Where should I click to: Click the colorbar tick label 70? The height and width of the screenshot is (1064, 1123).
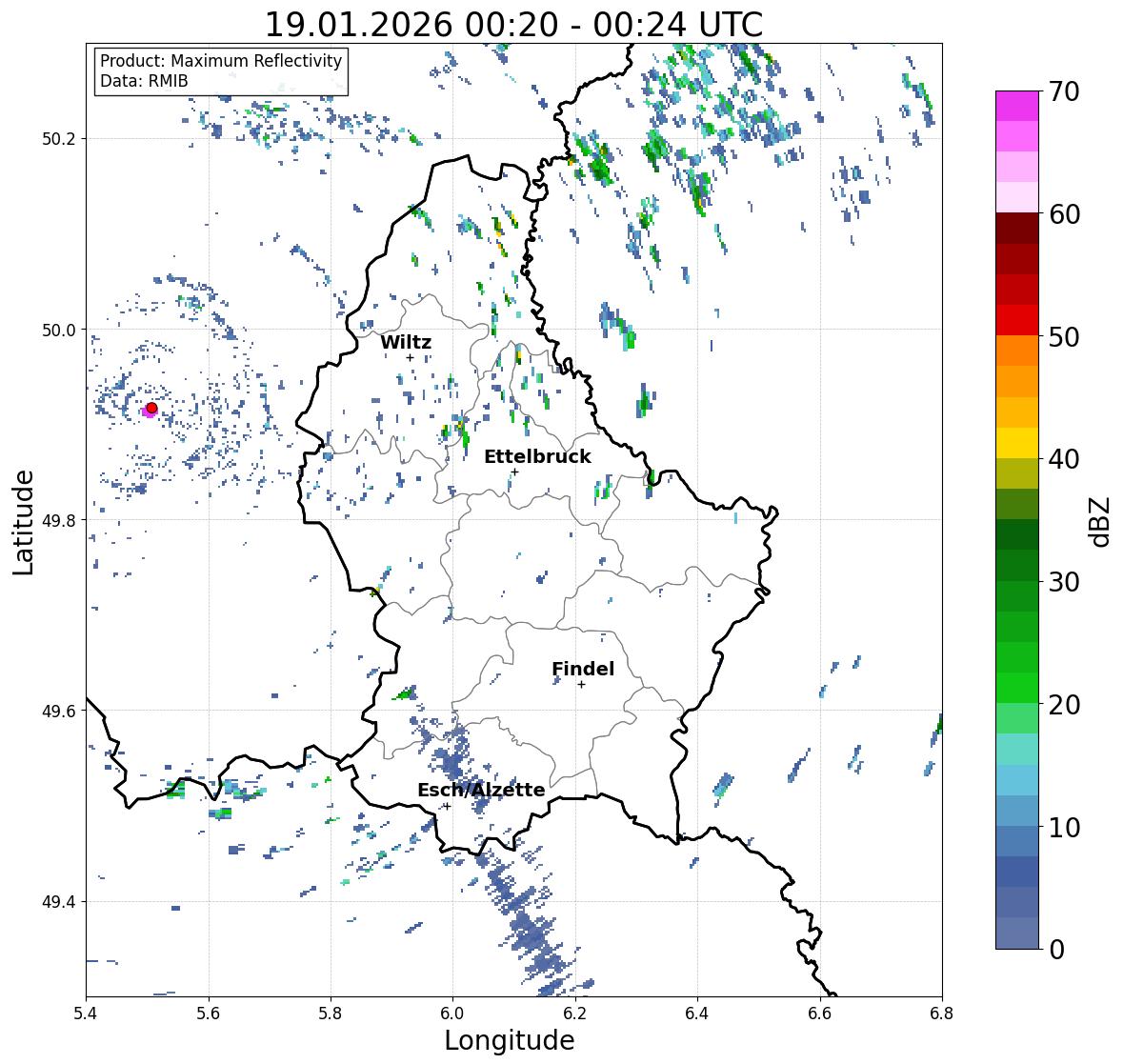coord(1064,91)
